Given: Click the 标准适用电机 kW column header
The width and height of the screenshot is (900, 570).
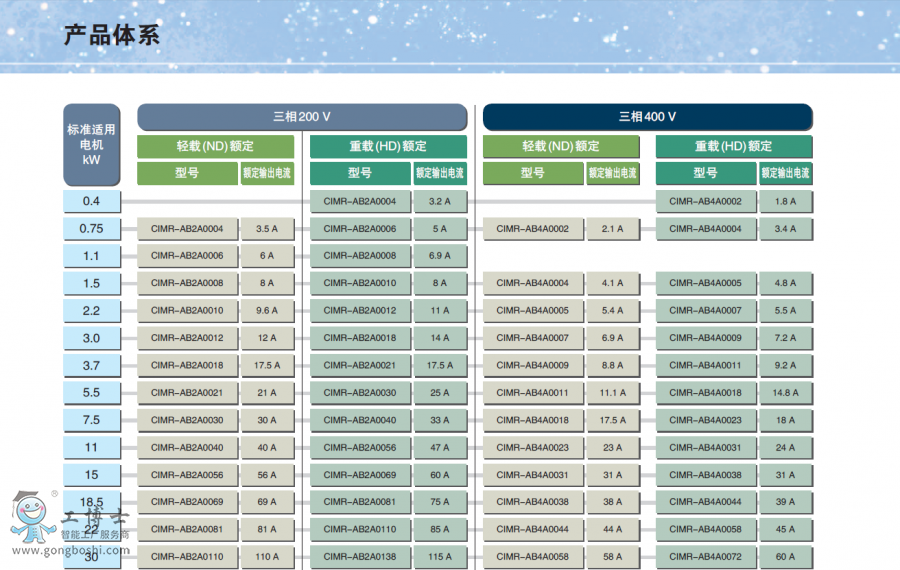Looking at the screenshot, I should [91, 145].
